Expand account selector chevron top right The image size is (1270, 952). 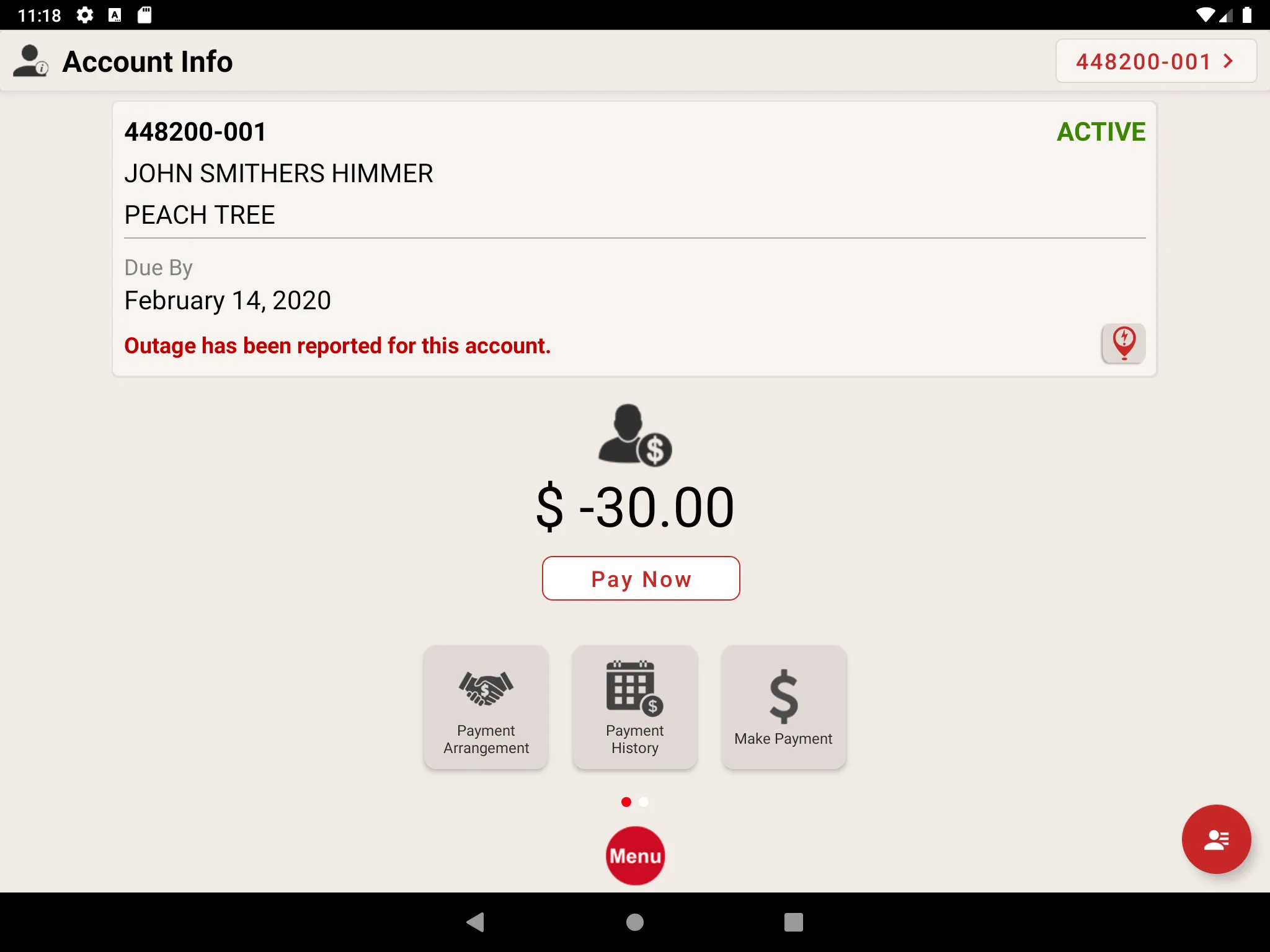1233,61
